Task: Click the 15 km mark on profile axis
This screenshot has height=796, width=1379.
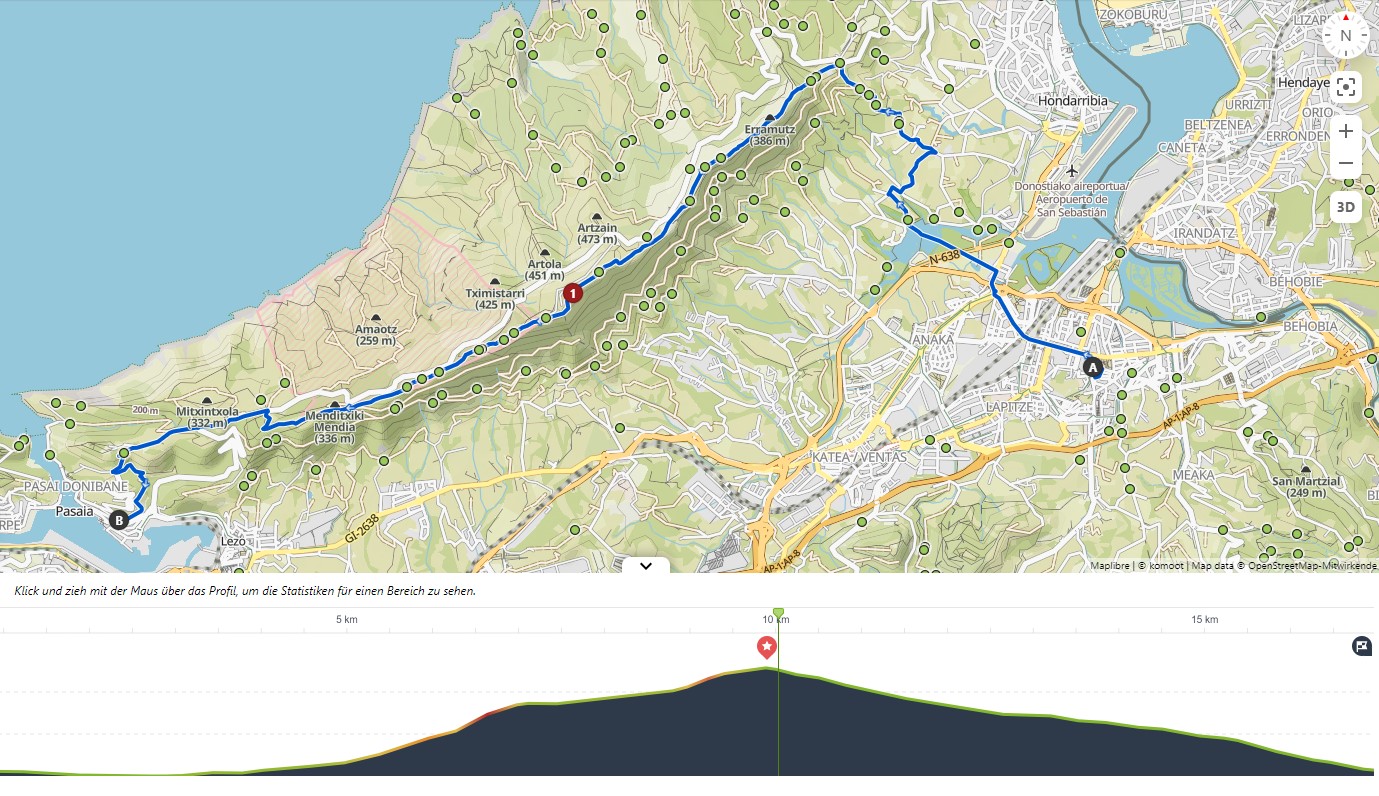Action: [x=1205, y=620]
